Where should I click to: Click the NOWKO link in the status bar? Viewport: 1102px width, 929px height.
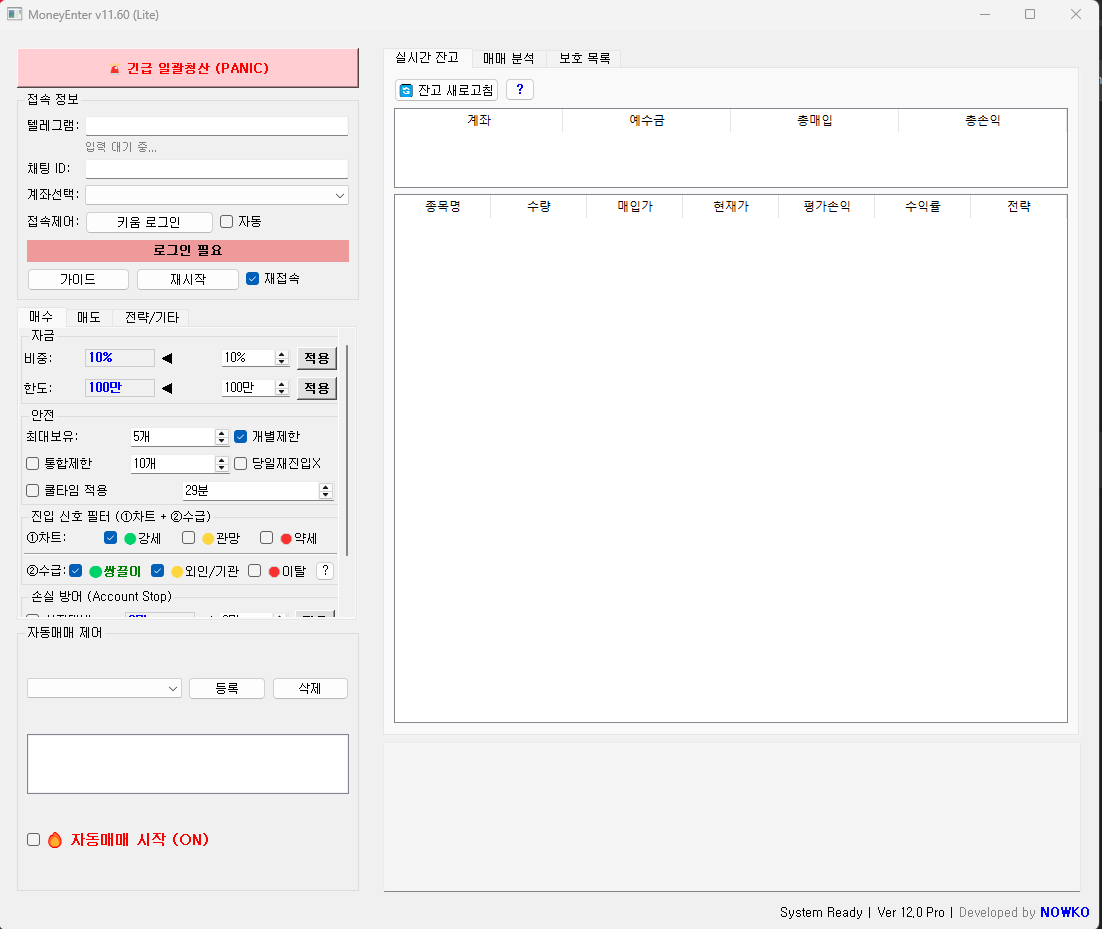click(x=1064, y=912)
